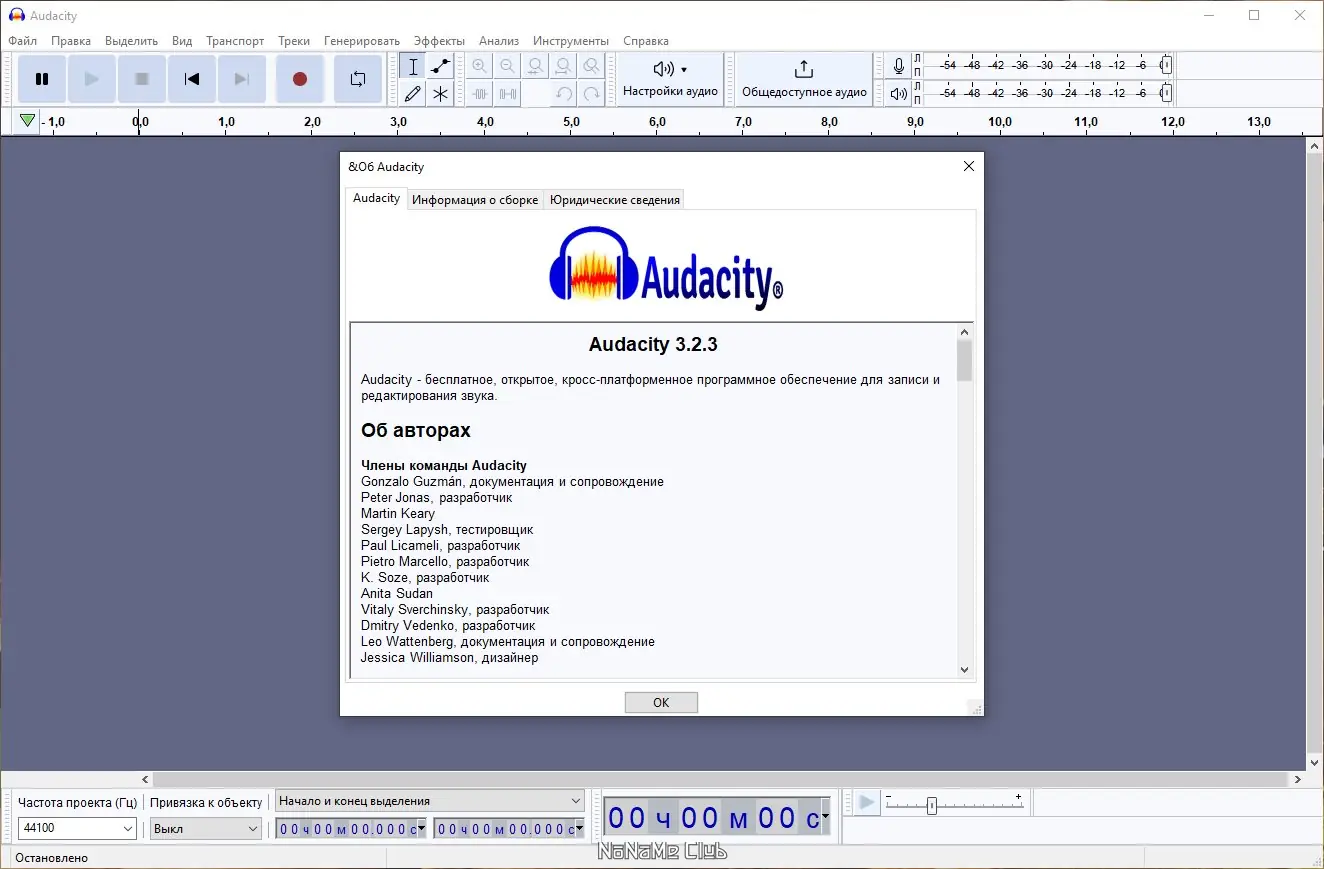This screenshot has height=869, width=1324.
Task: Skip to the end of the project
Action: click(x=242, y=79)
